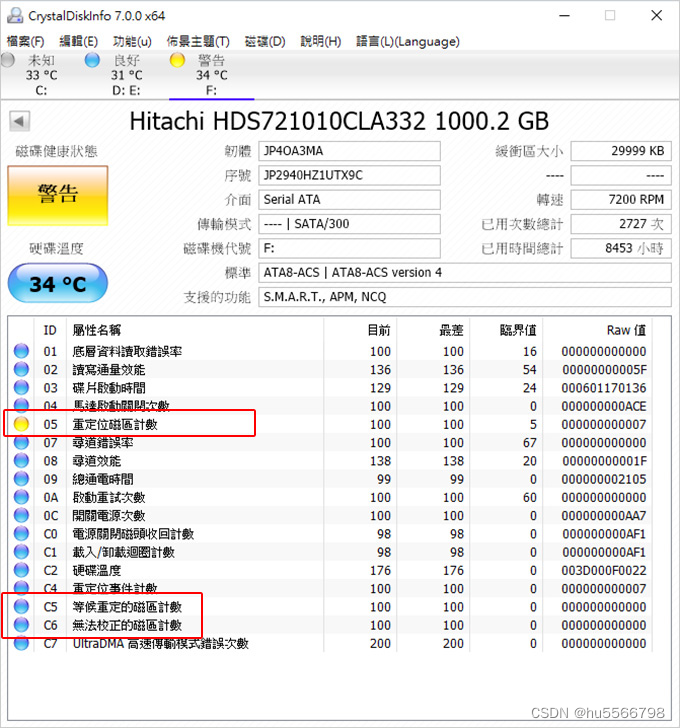Select the 等候重定的磁區計數 row
The height and width of the screenshot is (728, 680).
click(x=330, y=607)
